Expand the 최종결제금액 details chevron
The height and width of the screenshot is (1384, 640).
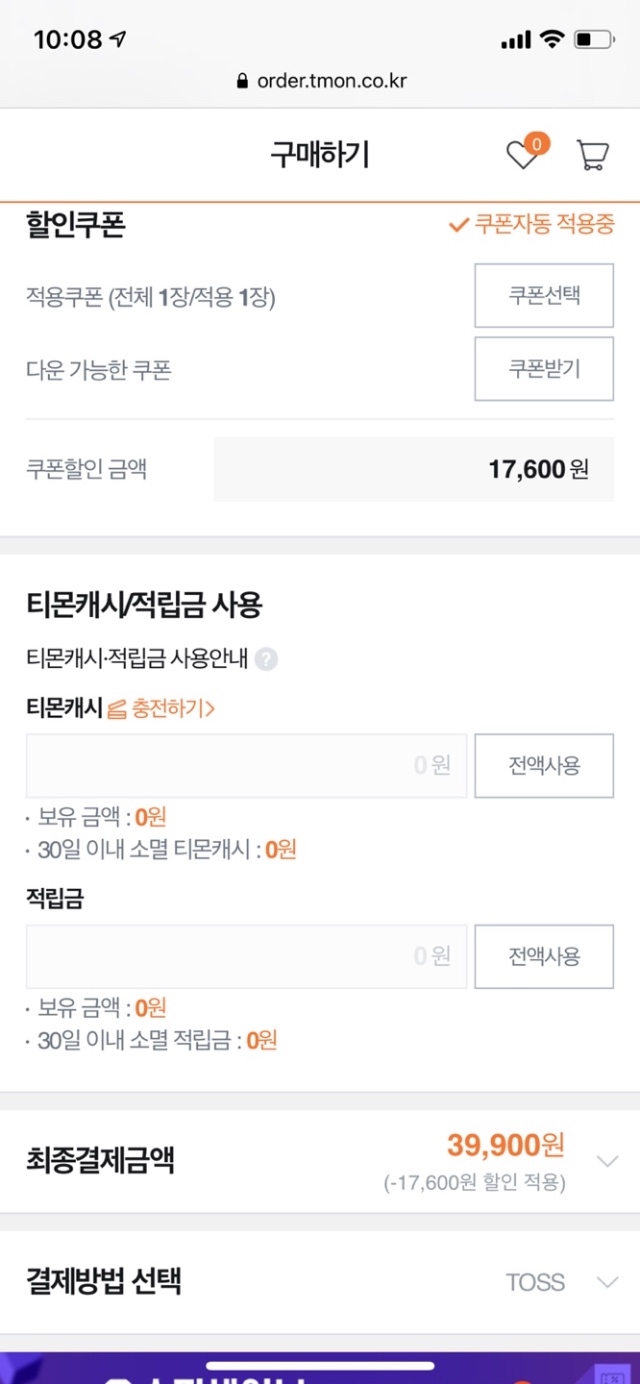607,1161
